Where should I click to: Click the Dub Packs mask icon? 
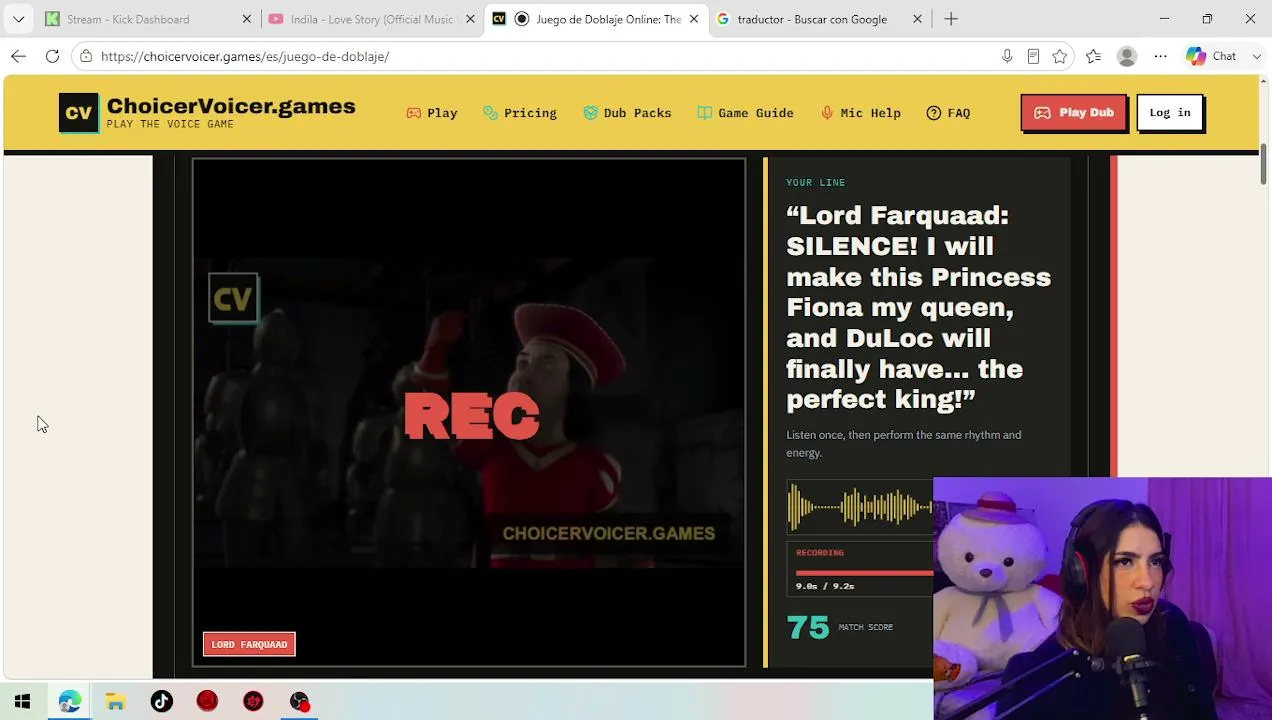pyautogui.click(x=590, y=113)
